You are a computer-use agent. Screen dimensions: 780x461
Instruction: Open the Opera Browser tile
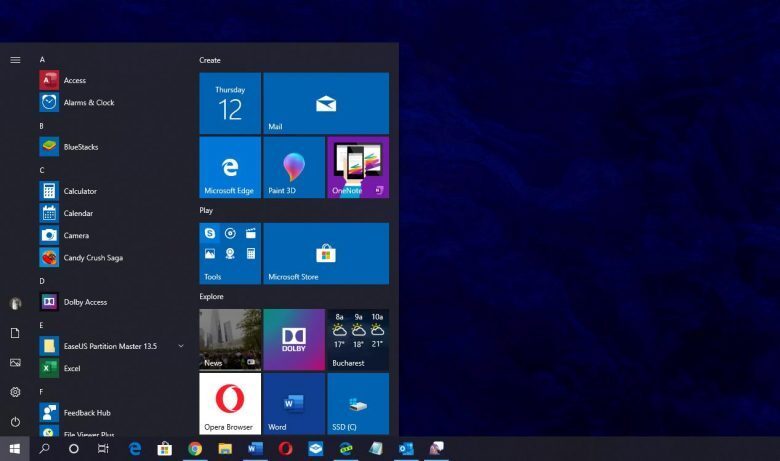click(229, 403)
